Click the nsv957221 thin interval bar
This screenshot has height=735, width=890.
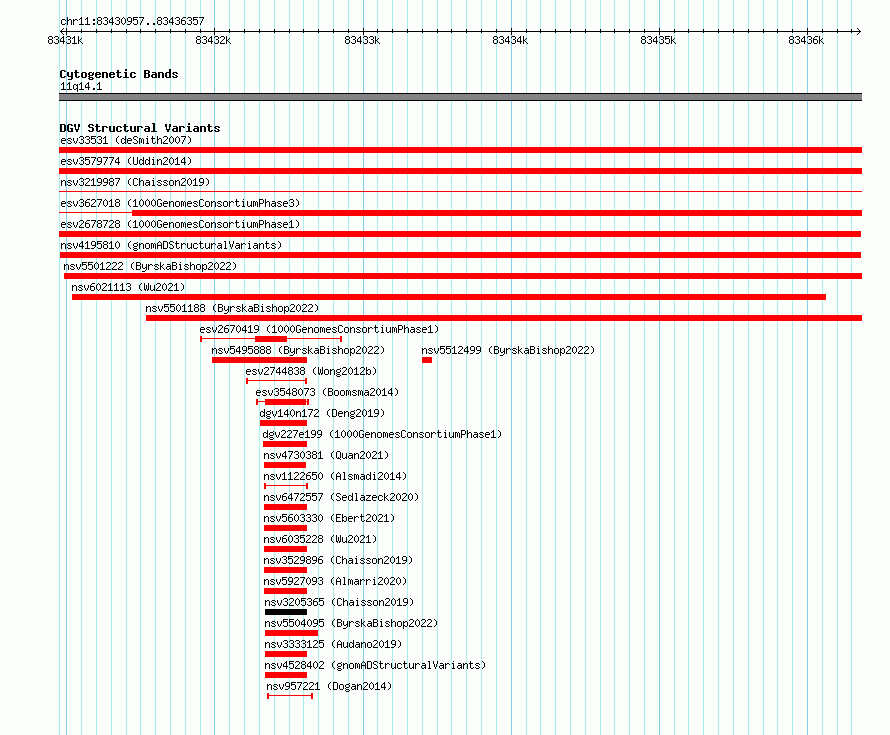(290, 696)
